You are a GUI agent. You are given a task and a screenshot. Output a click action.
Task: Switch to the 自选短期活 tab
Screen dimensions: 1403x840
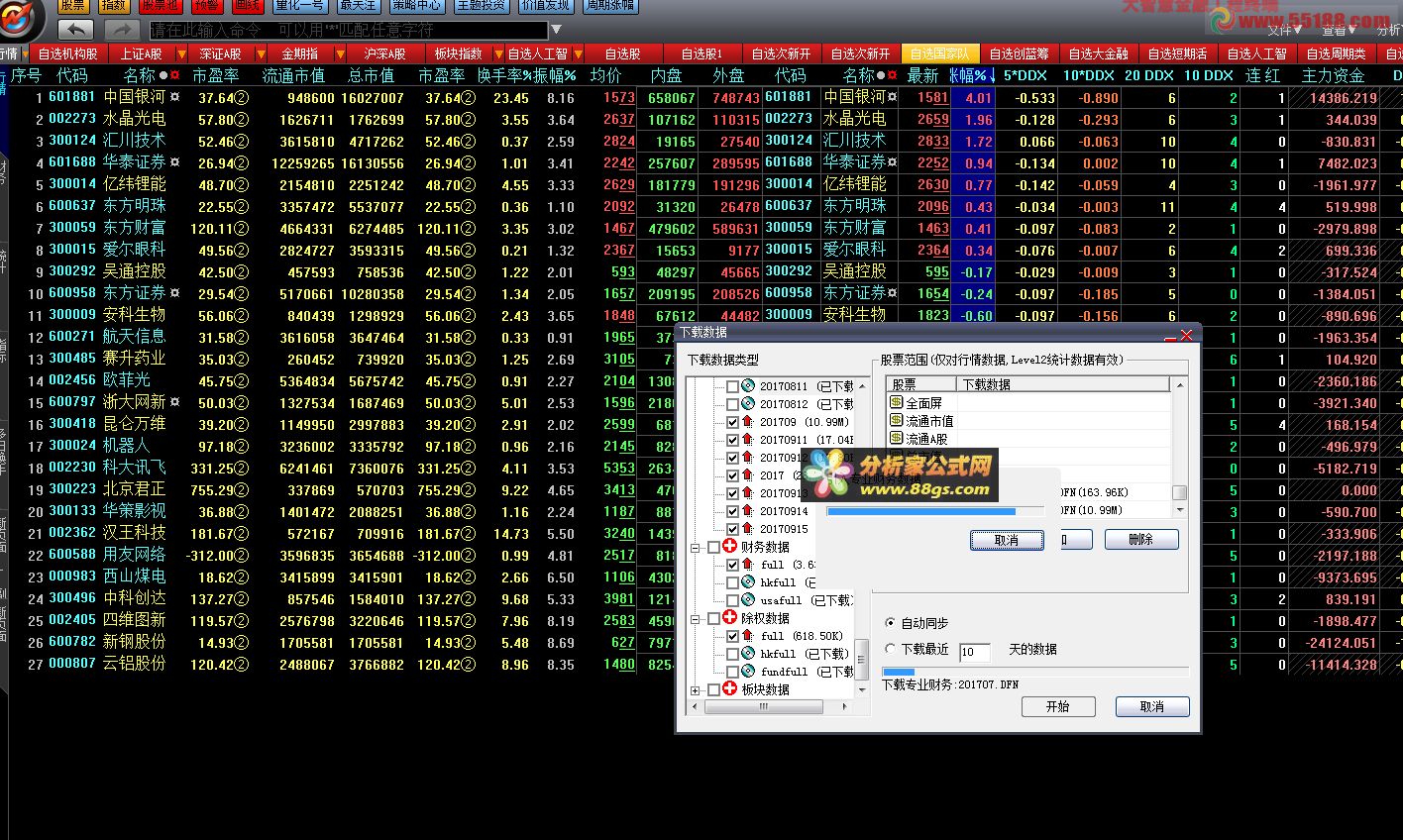pyautogui.click(x=1177, y=53)
